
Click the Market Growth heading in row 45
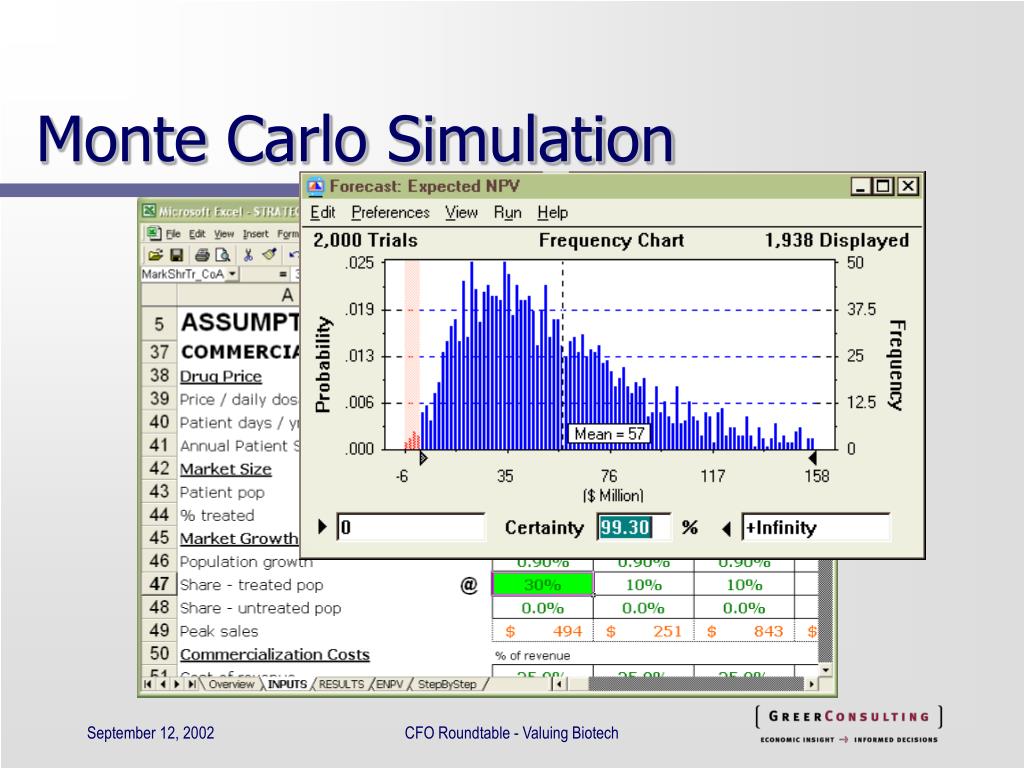pos(238,538)
